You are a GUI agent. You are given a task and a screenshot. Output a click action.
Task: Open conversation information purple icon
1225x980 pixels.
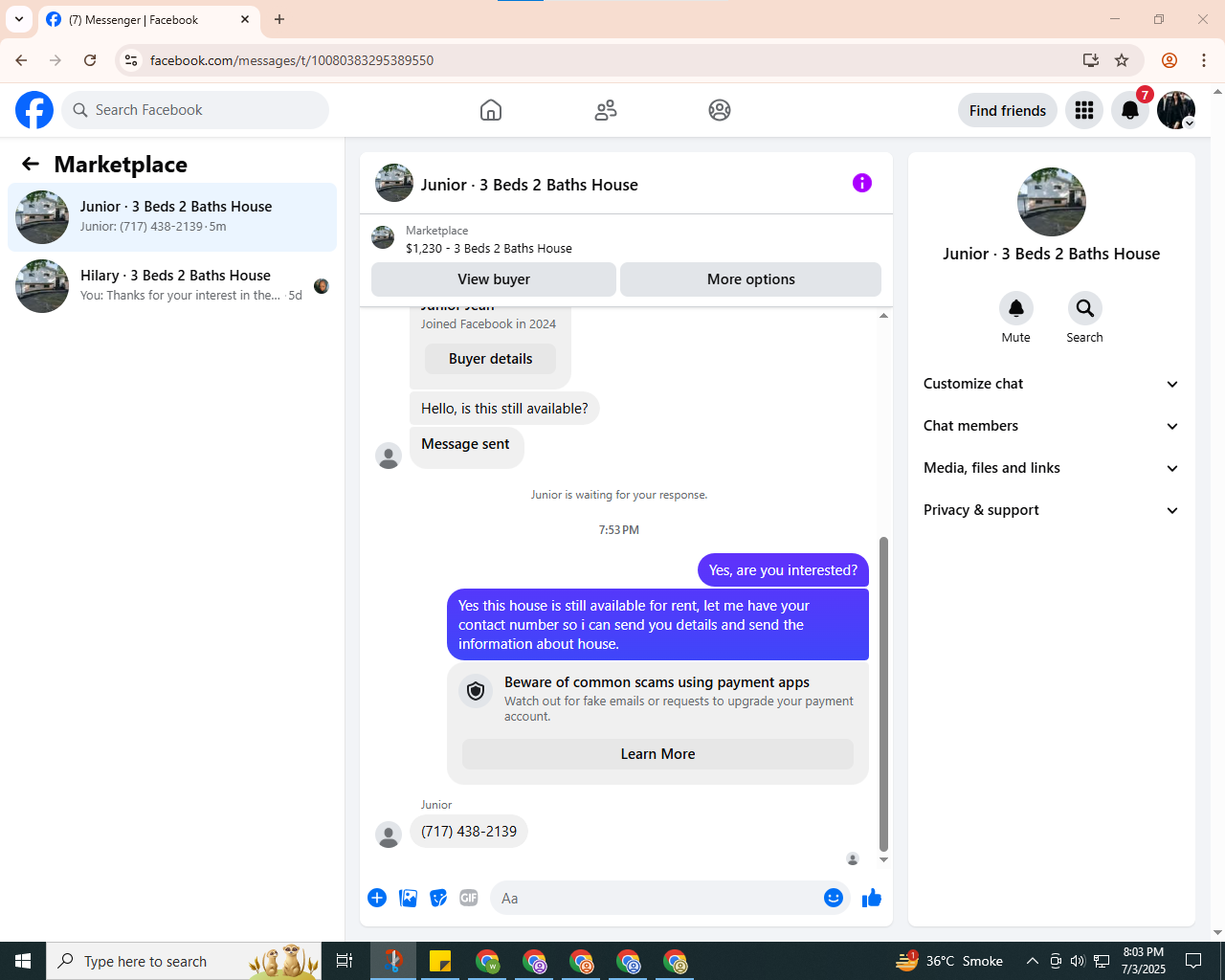point(862,183)
